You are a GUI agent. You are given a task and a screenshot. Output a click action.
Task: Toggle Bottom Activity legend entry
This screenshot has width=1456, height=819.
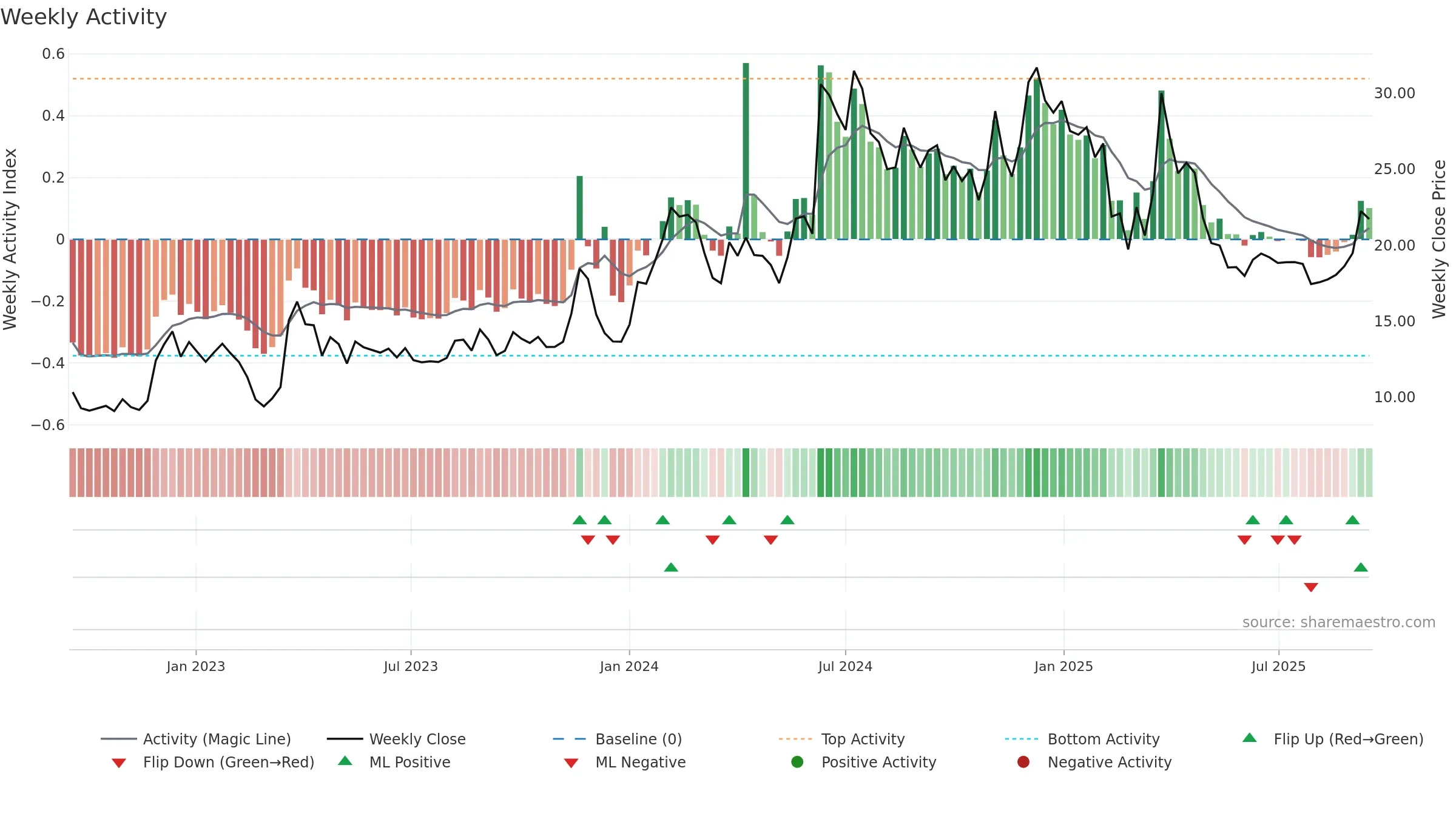1082,739
